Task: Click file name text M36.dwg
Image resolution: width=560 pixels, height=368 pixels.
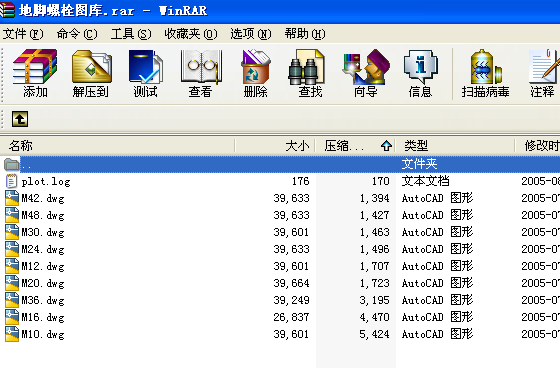Action: 43,300
